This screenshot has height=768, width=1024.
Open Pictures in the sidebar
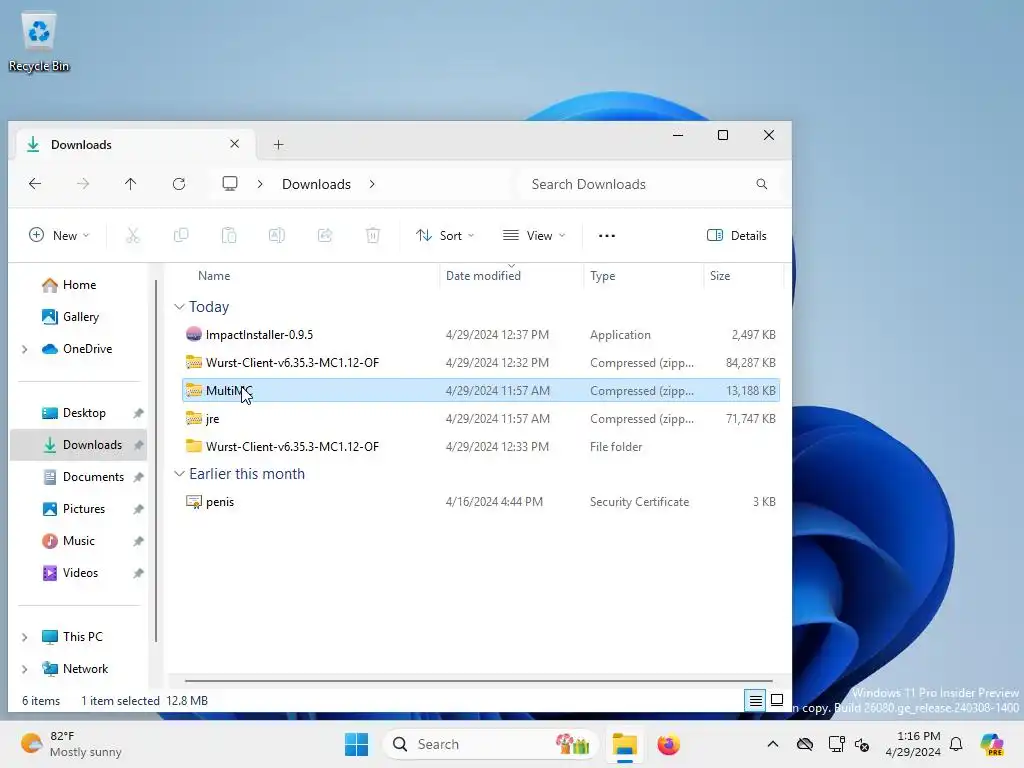84,509
